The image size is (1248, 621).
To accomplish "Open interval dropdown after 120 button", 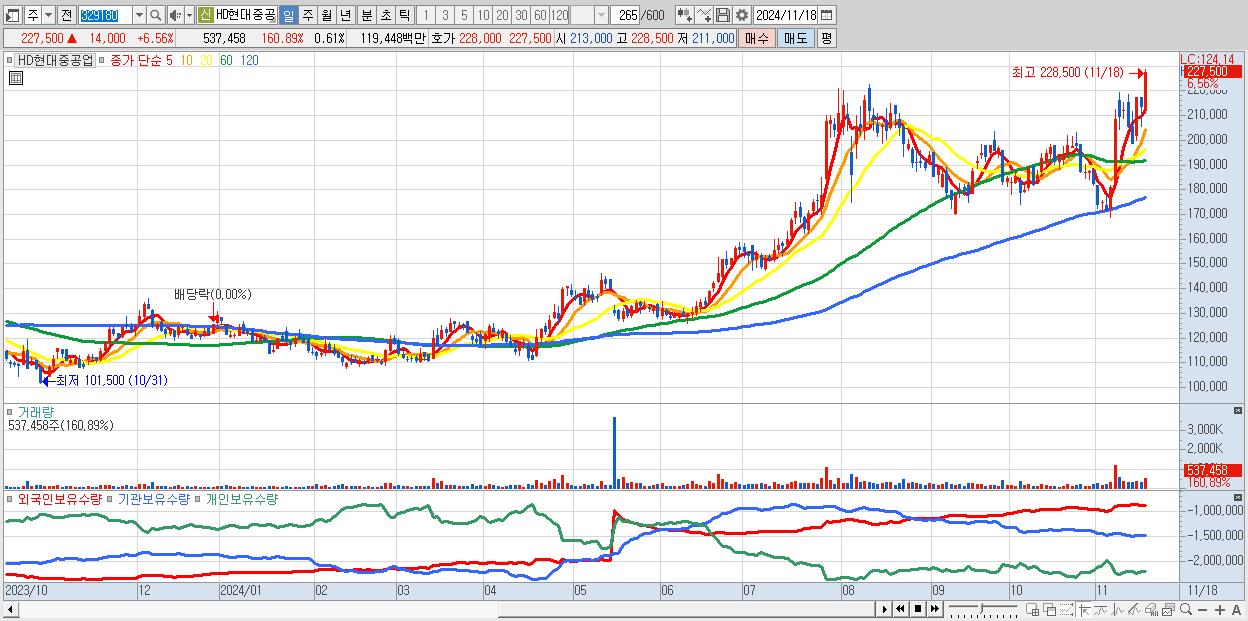I will coord(601,15).
